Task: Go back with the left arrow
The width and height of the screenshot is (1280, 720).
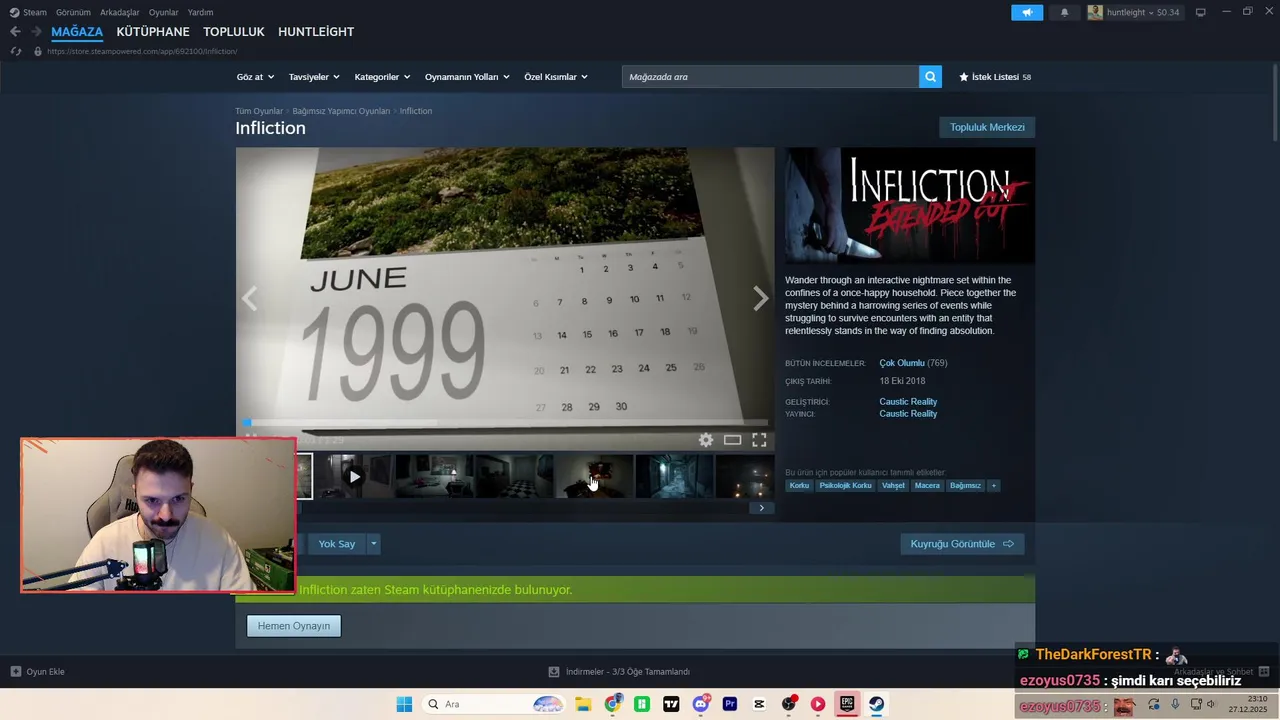Action: 15,32
